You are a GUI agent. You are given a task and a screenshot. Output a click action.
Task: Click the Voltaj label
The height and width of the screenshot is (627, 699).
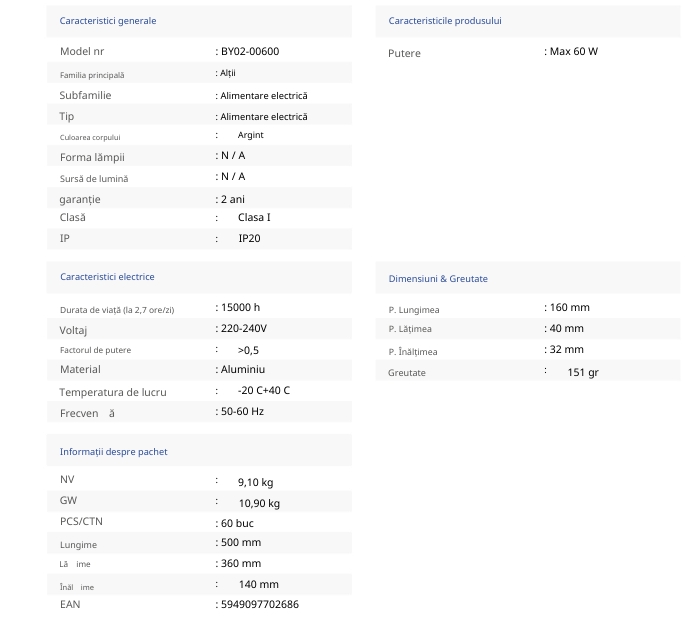[73, 330]
